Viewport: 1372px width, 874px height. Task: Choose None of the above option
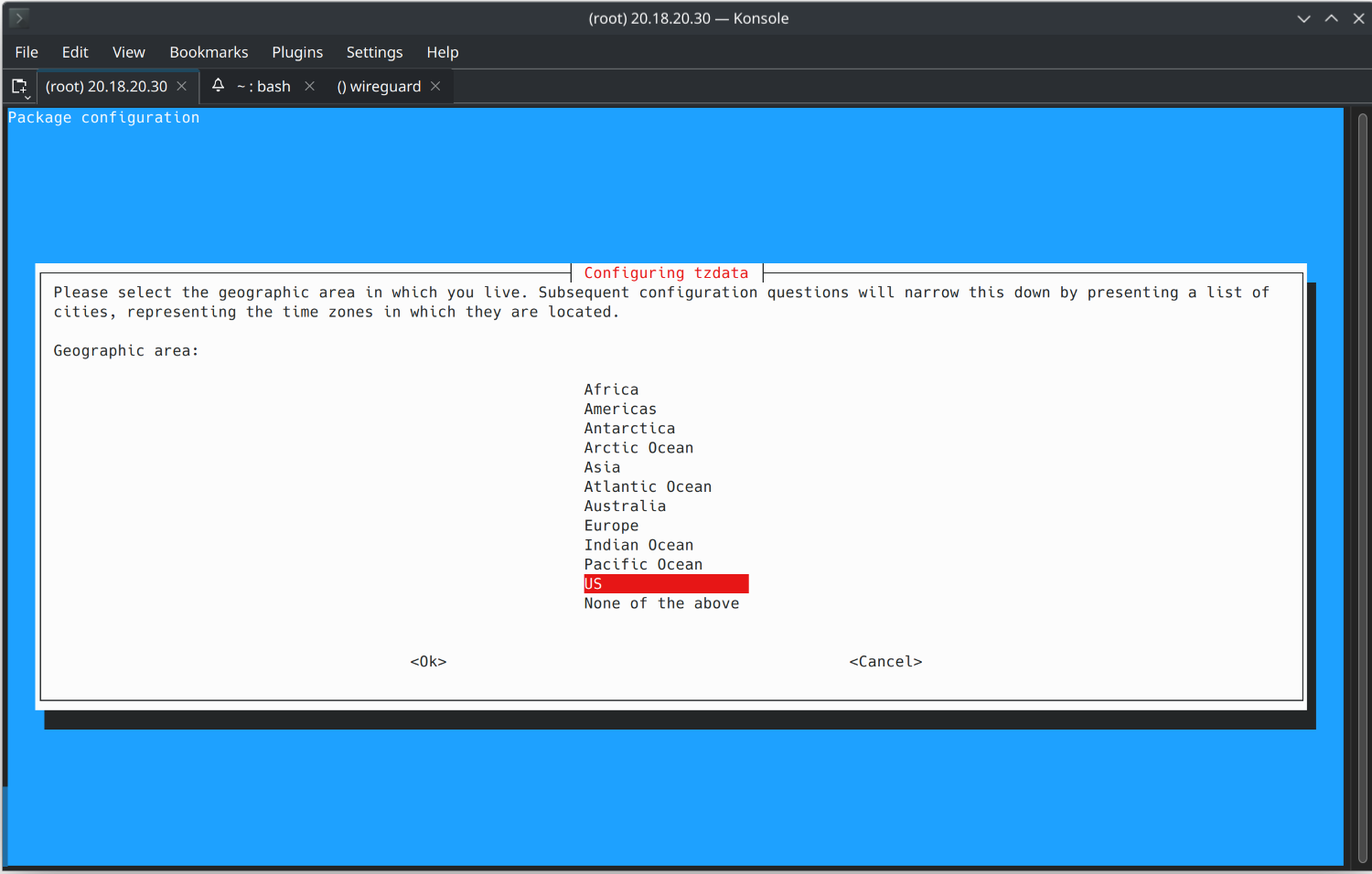[661, 603]
